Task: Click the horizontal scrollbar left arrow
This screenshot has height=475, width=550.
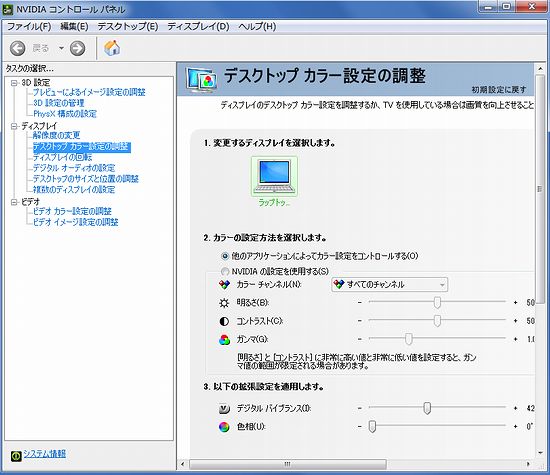Action: coord(182,464)
